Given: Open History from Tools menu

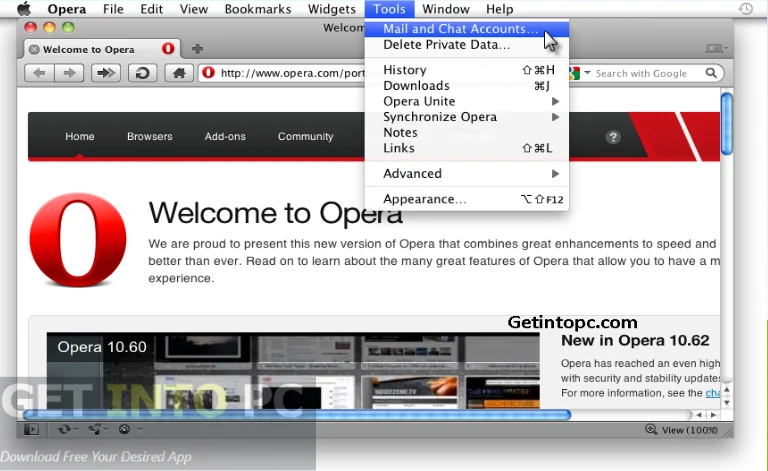Looking at the screenshot, I should point(467,70).
